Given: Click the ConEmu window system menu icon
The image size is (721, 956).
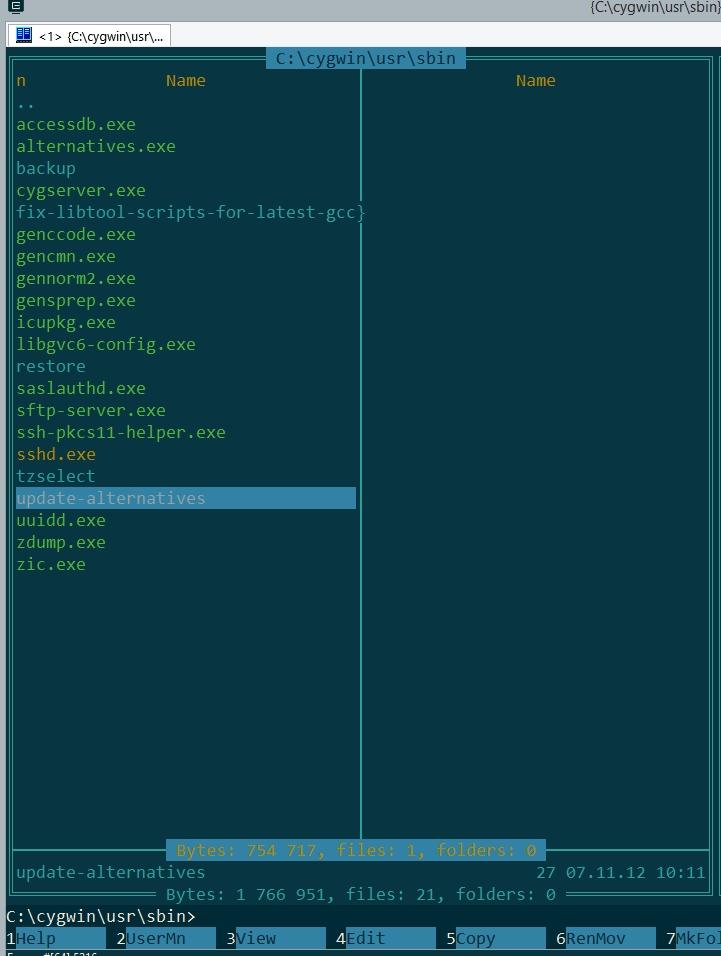Looking at the screenshot, I should coord(16,6).
